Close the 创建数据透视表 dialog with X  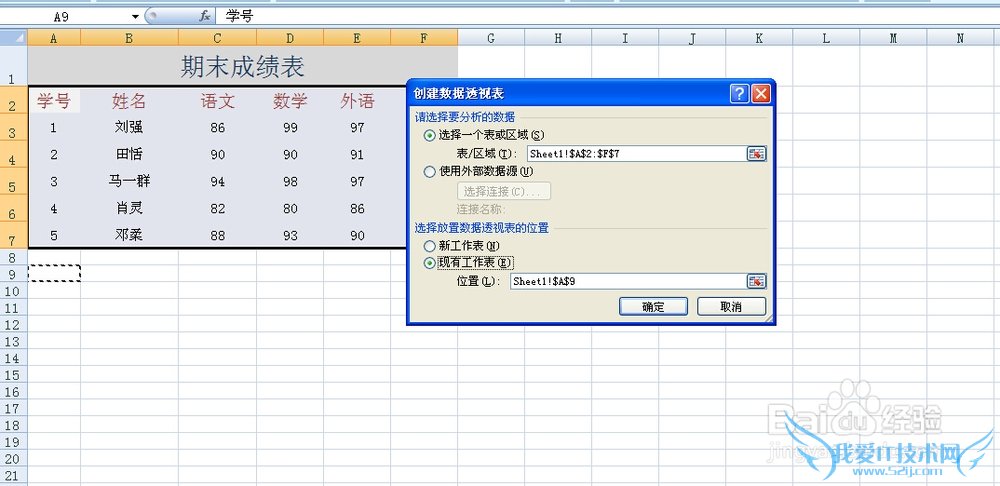[760, 94]
